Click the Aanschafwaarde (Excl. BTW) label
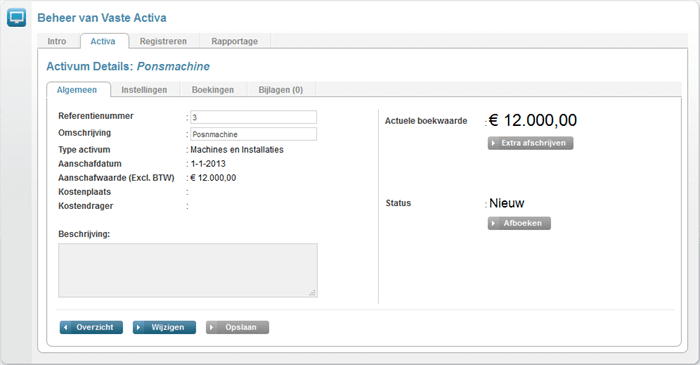Viewport: 700px width, 365px height. 116,178
